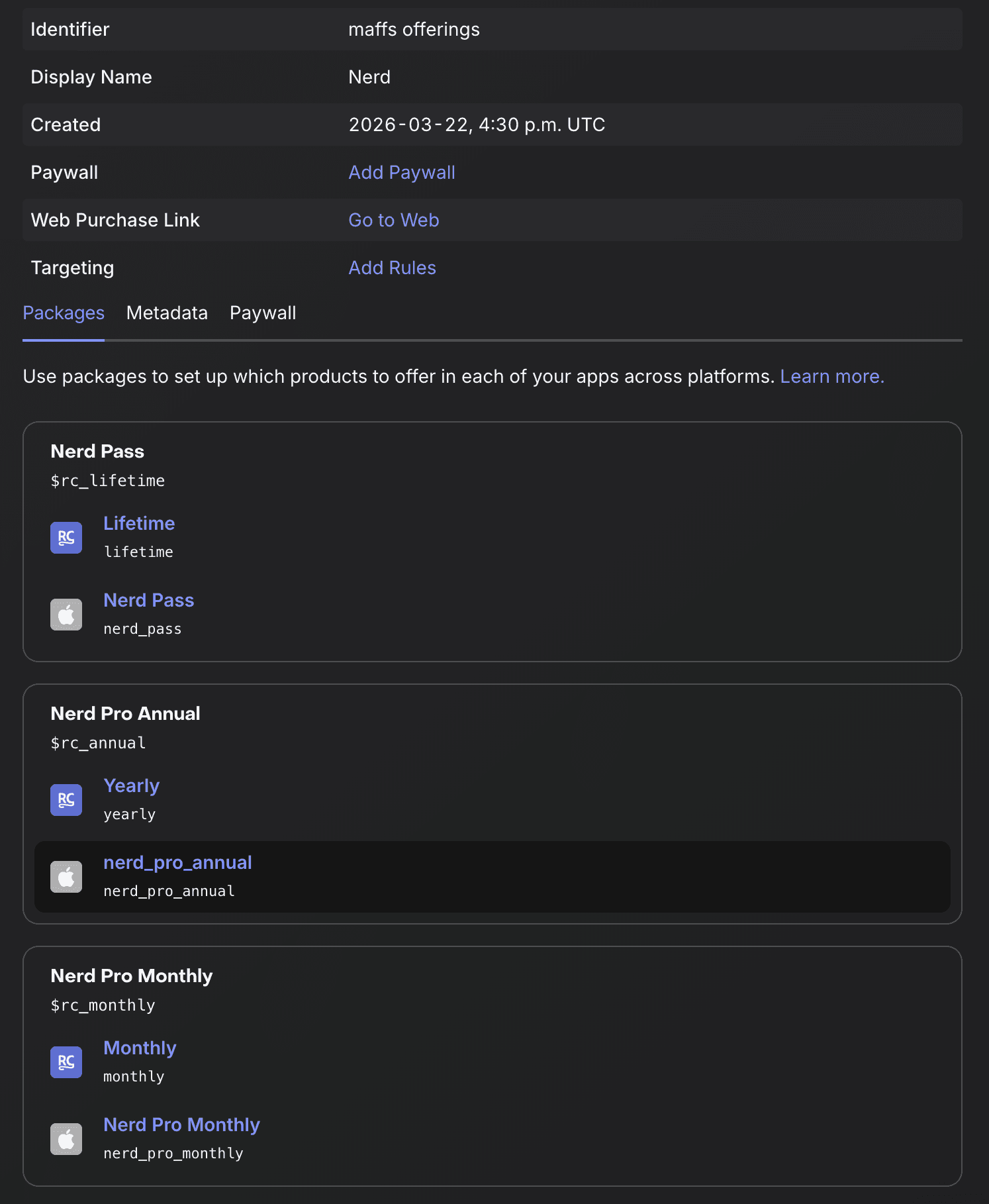Open the Nerd Pass Apple product

[148, 600]
